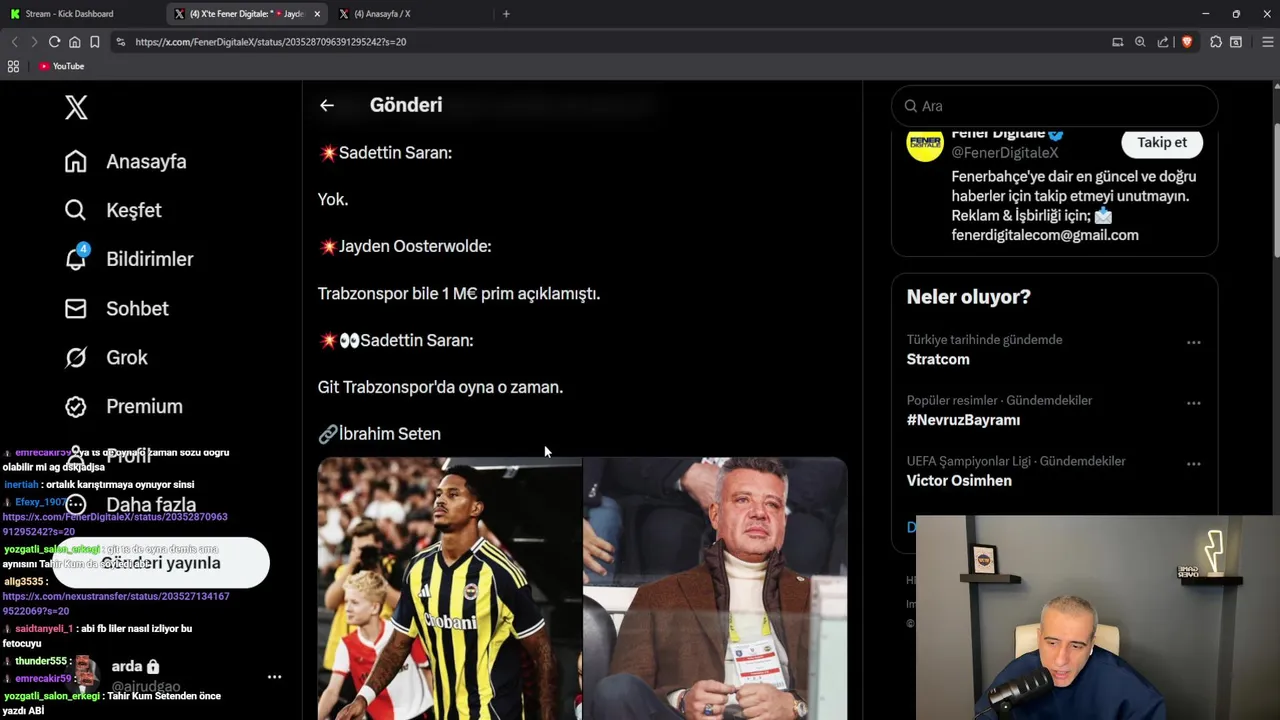Focus the Ara search field
The image size is (1280, 720).
click(x=1054, y=106)
